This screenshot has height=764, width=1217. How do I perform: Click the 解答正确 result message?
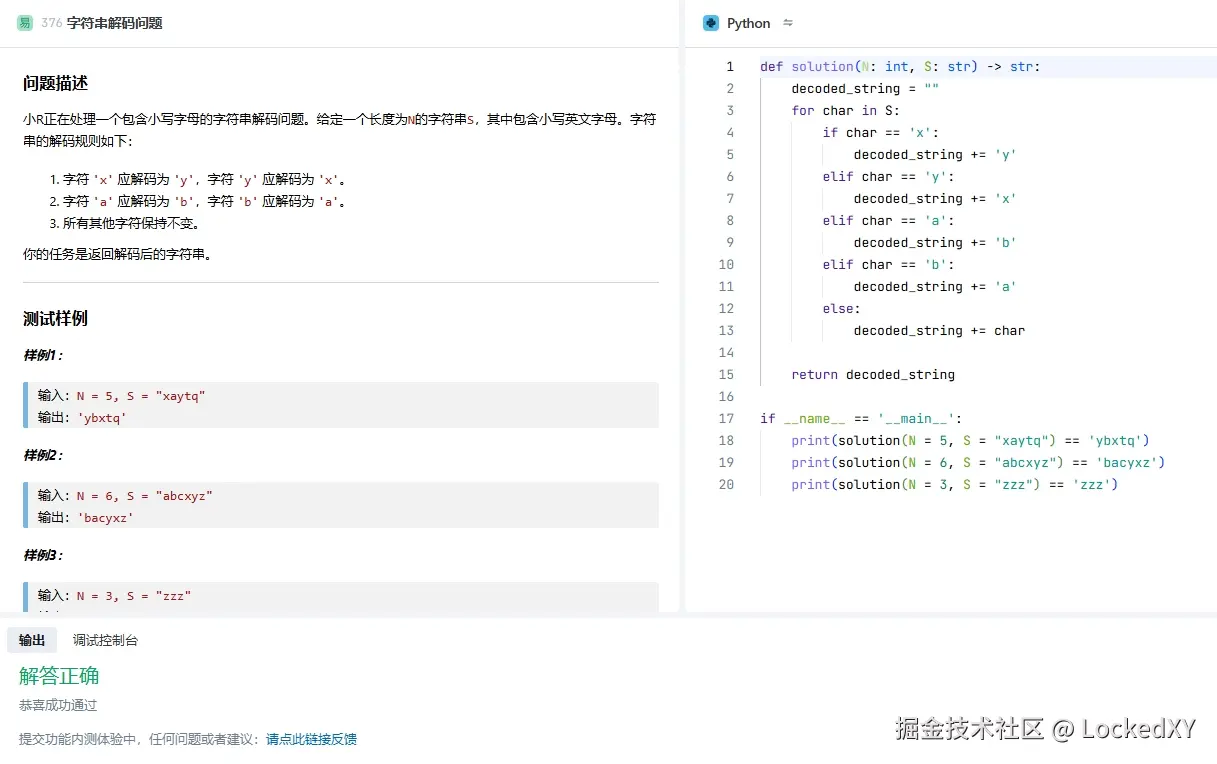58,675
